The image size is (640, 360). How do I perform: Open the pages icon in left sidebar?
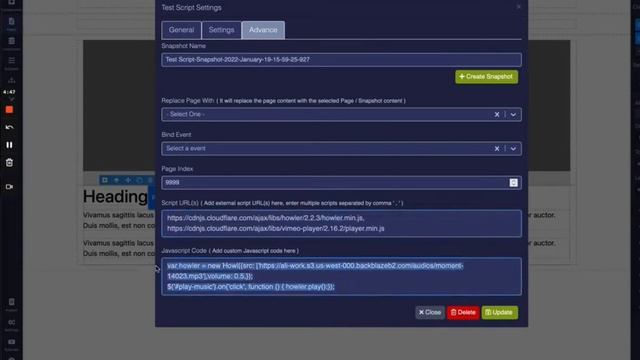tap(11, 22)
